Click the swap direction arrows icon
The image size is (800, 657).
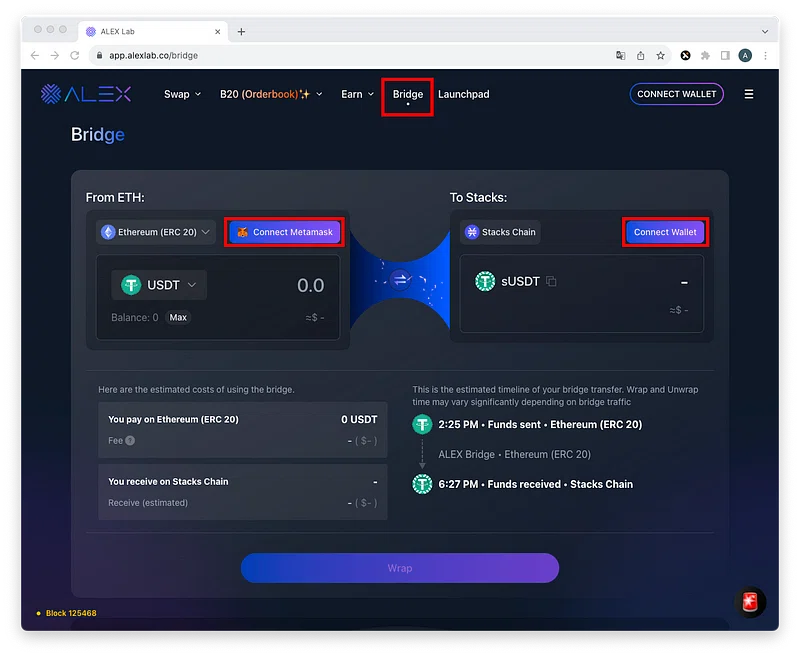(401, 280)
